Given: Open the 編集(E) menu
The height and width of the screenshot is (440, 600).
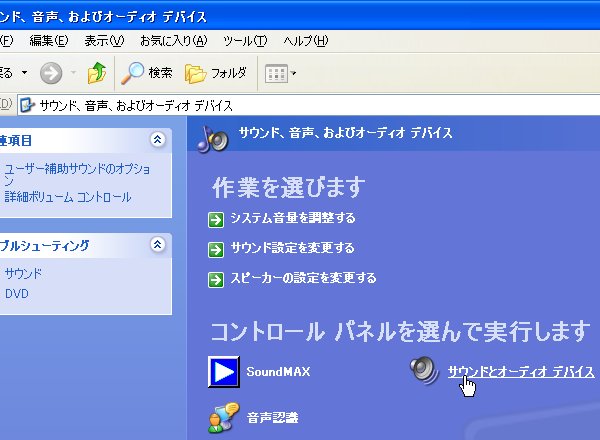Looking at the screenshot, I should (x=48, y=40).
